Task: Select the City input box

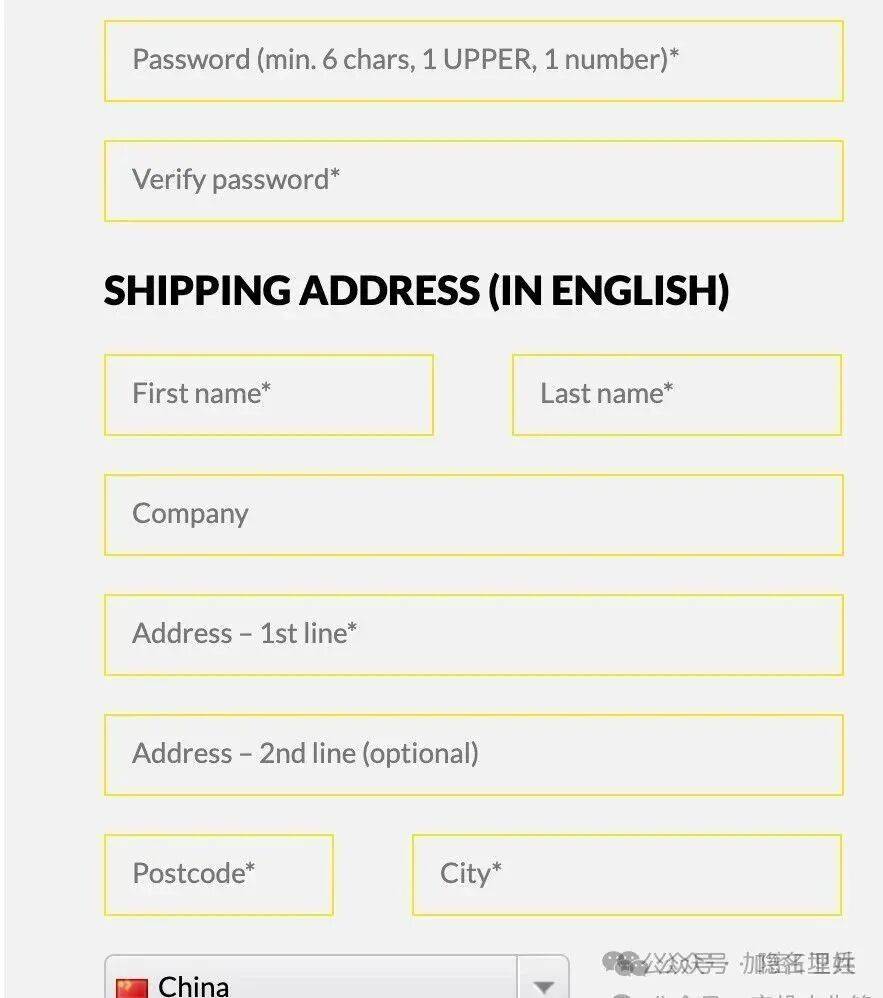Action: coord(626,874)
